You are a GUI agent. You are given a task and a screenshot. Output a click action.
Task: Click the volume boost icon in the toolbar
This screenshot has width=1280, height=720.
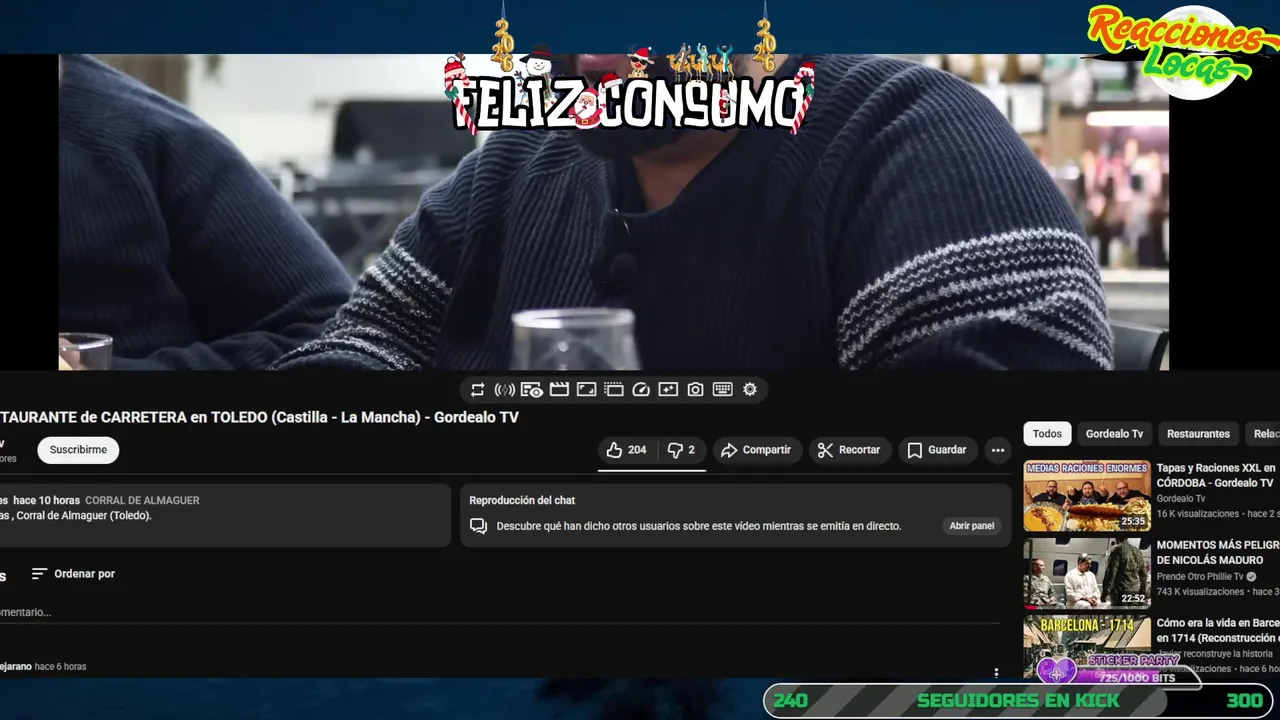click(x=504, y=390)
